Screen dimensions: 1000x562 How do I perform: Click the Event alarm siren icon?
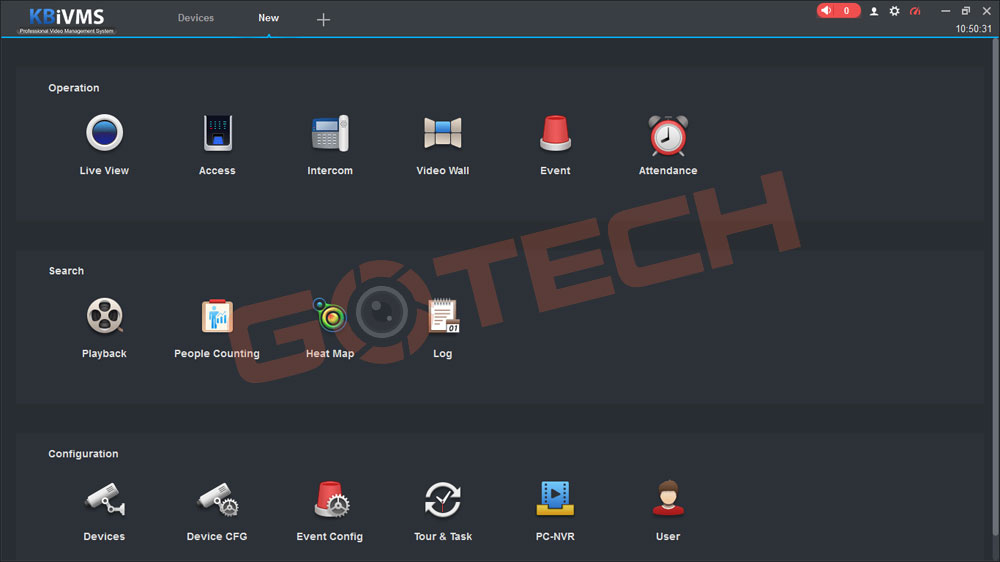pos(555,133)
